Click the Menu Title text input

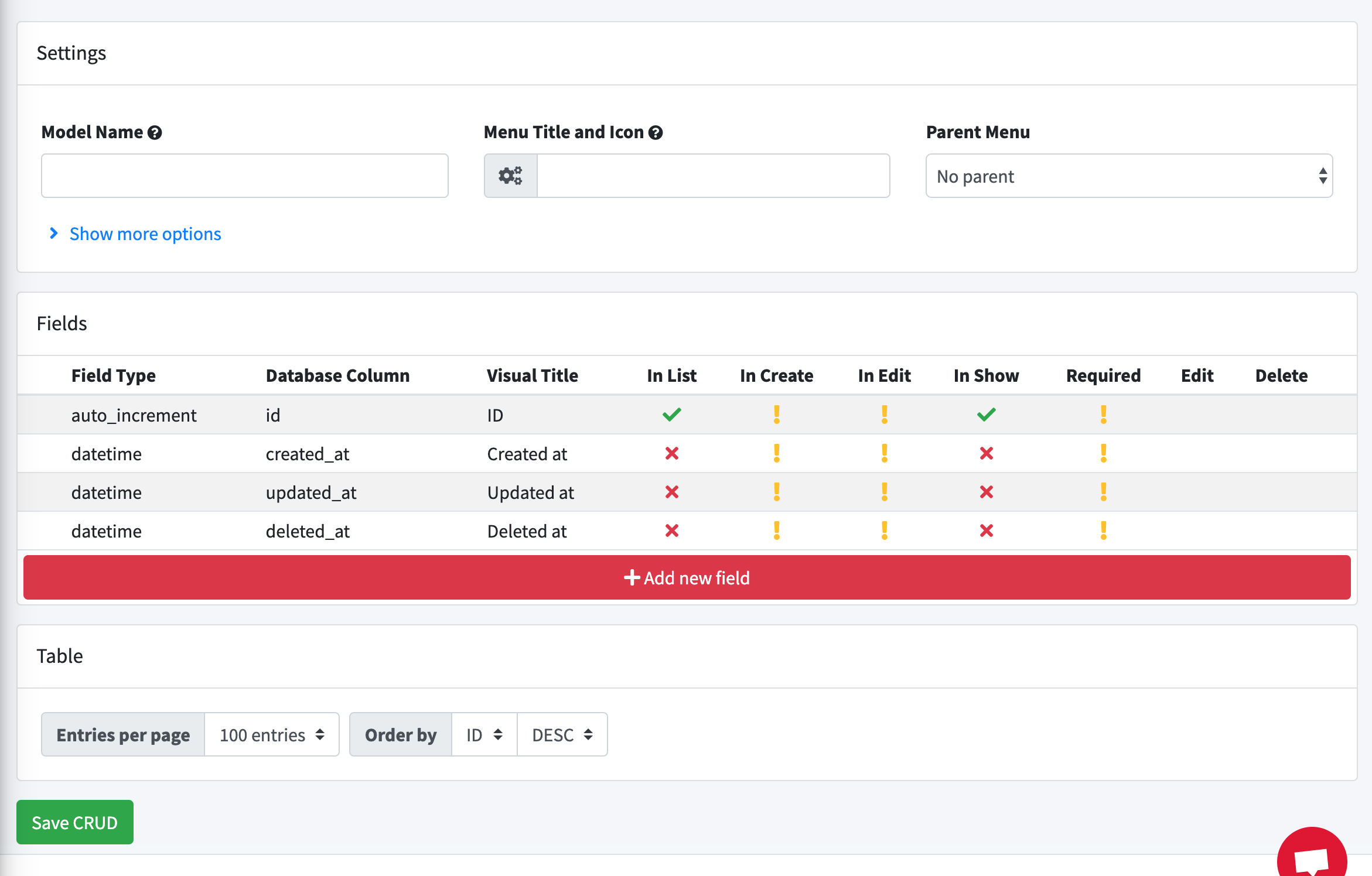click(713, 176)
